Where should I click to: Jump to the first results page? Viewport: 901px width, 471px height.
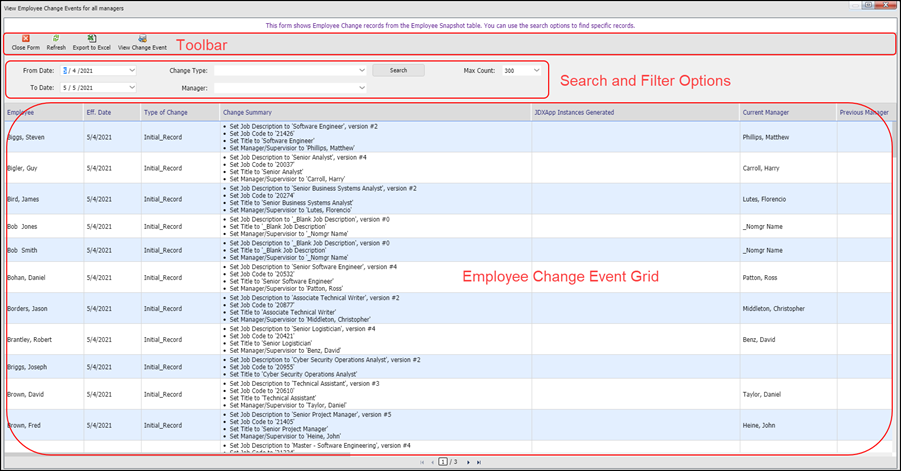(421, 463)
